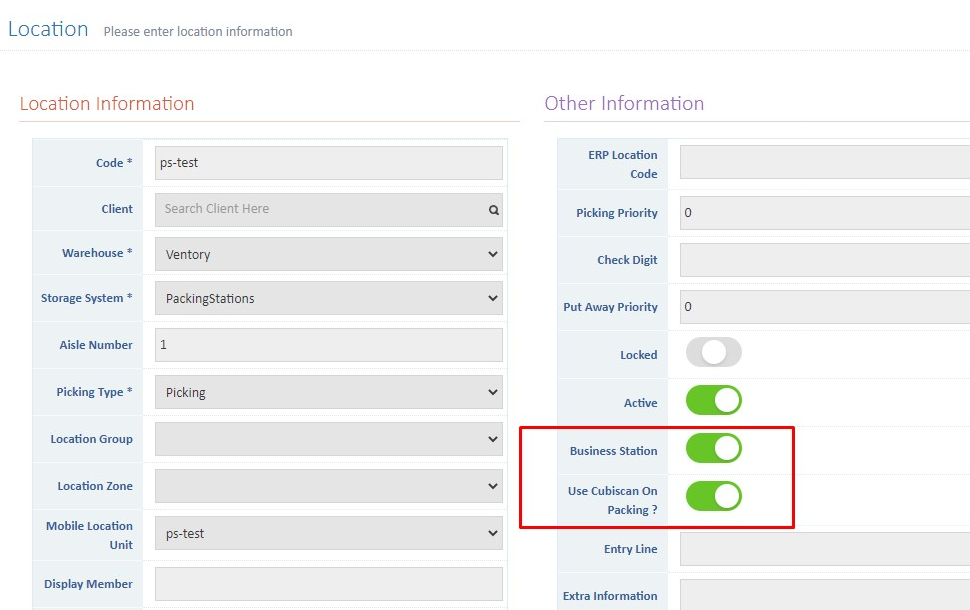The width and height of the screenshot is (970, 610).
Task: Turn off the Business Station switch
Action: [713, 449]
